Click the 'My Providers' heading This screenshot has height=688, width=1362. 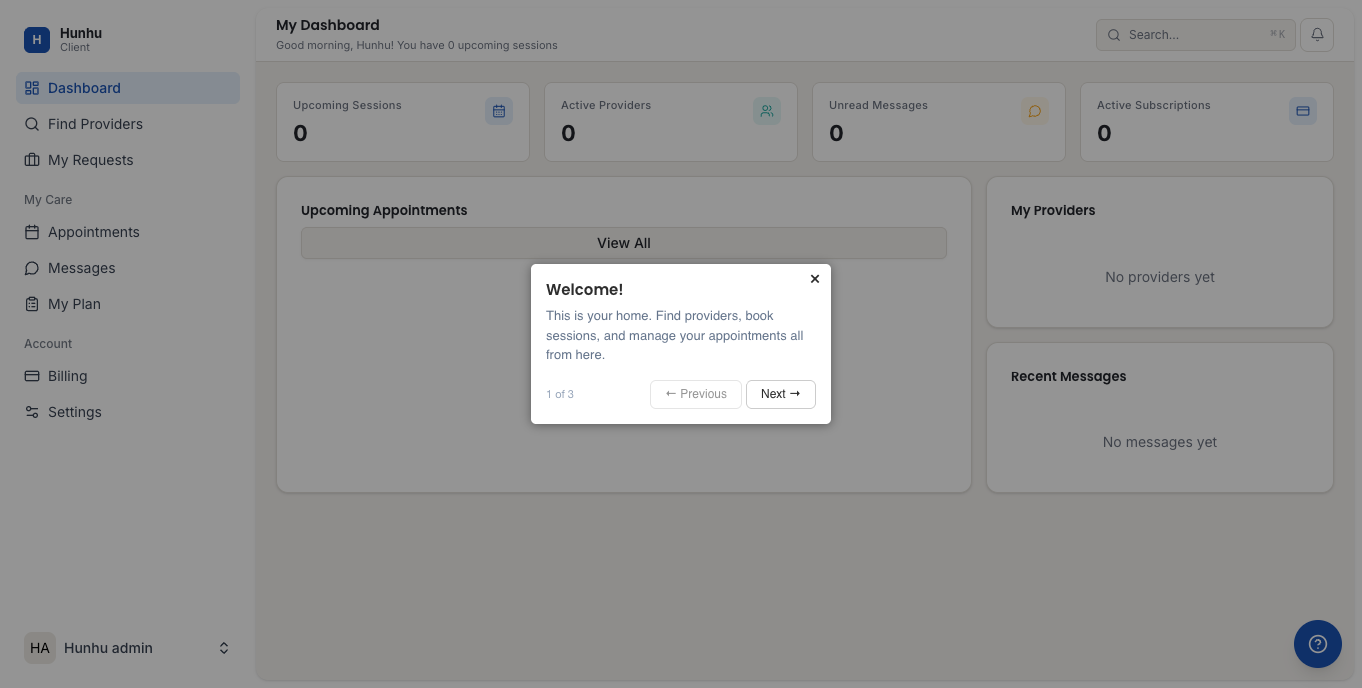point(1053,210)
